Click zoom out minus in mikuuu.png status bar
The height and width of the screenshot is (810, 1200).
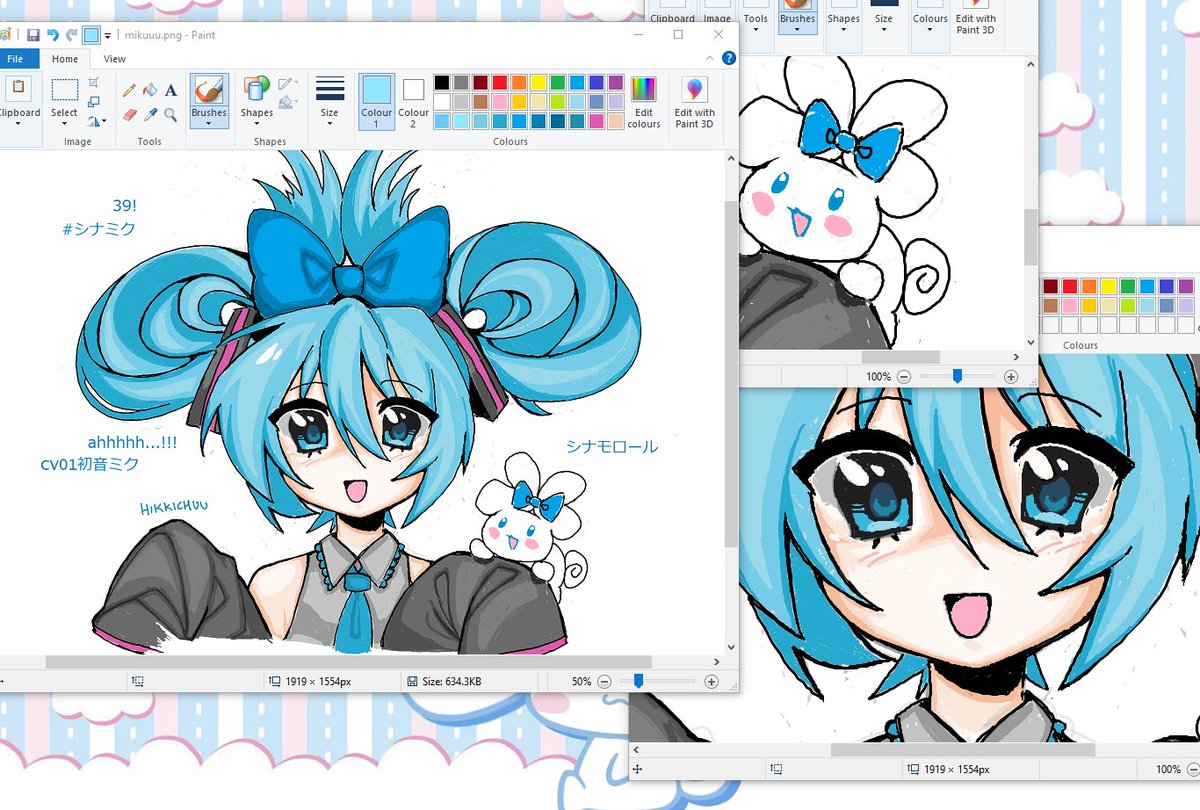click(x=604, y=681)
